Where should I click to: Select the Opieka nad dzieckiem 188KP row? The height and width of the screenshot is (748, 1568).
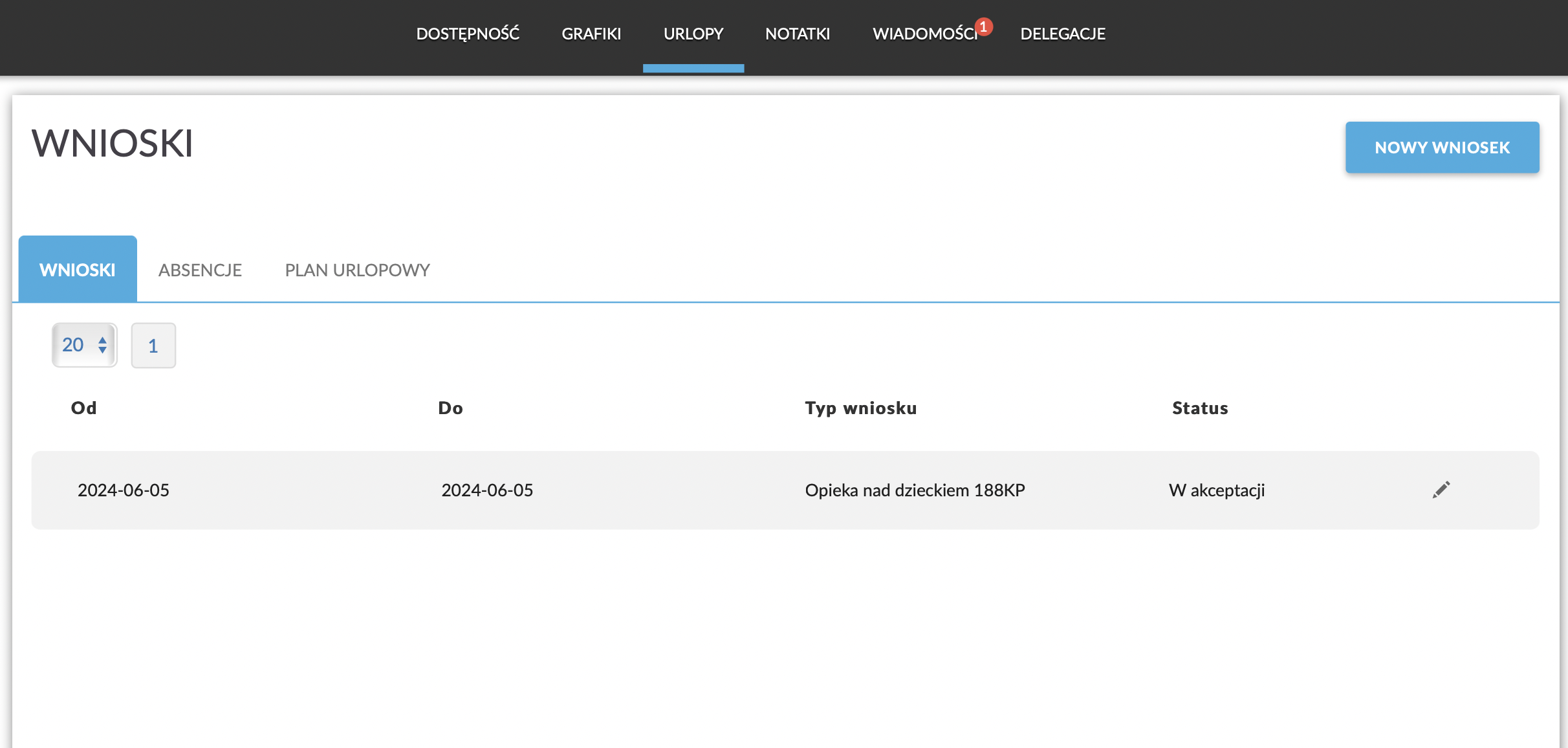coord(915,490)
